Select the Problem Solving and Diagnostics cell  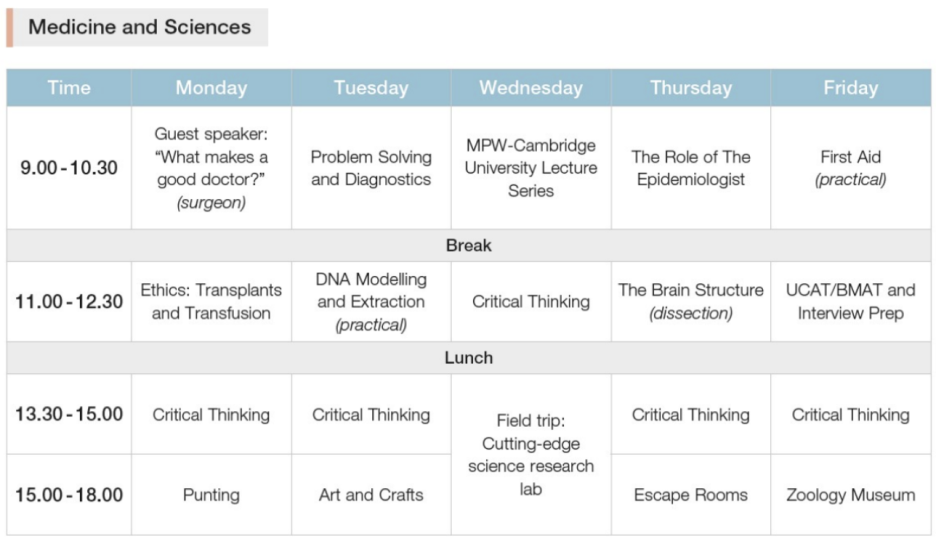tap(371, 168)
